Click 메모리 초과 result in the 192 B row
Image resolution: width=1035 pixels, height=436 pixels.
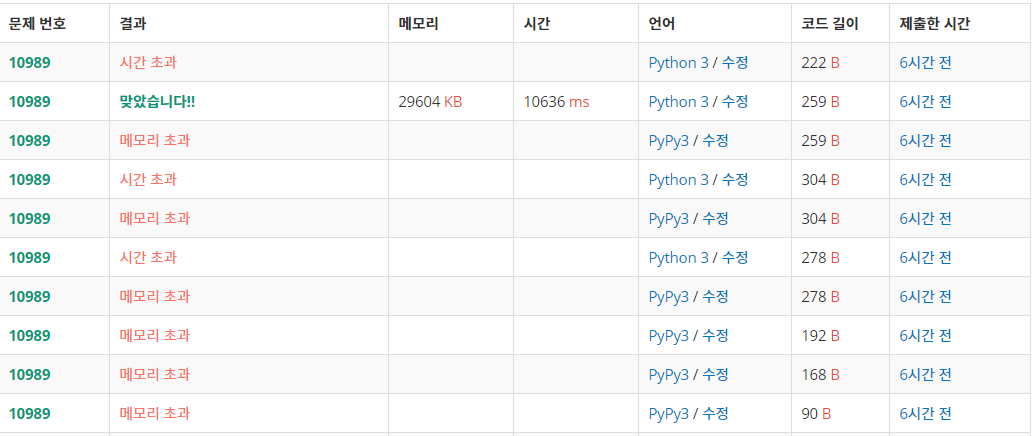(x=154, y=336)
